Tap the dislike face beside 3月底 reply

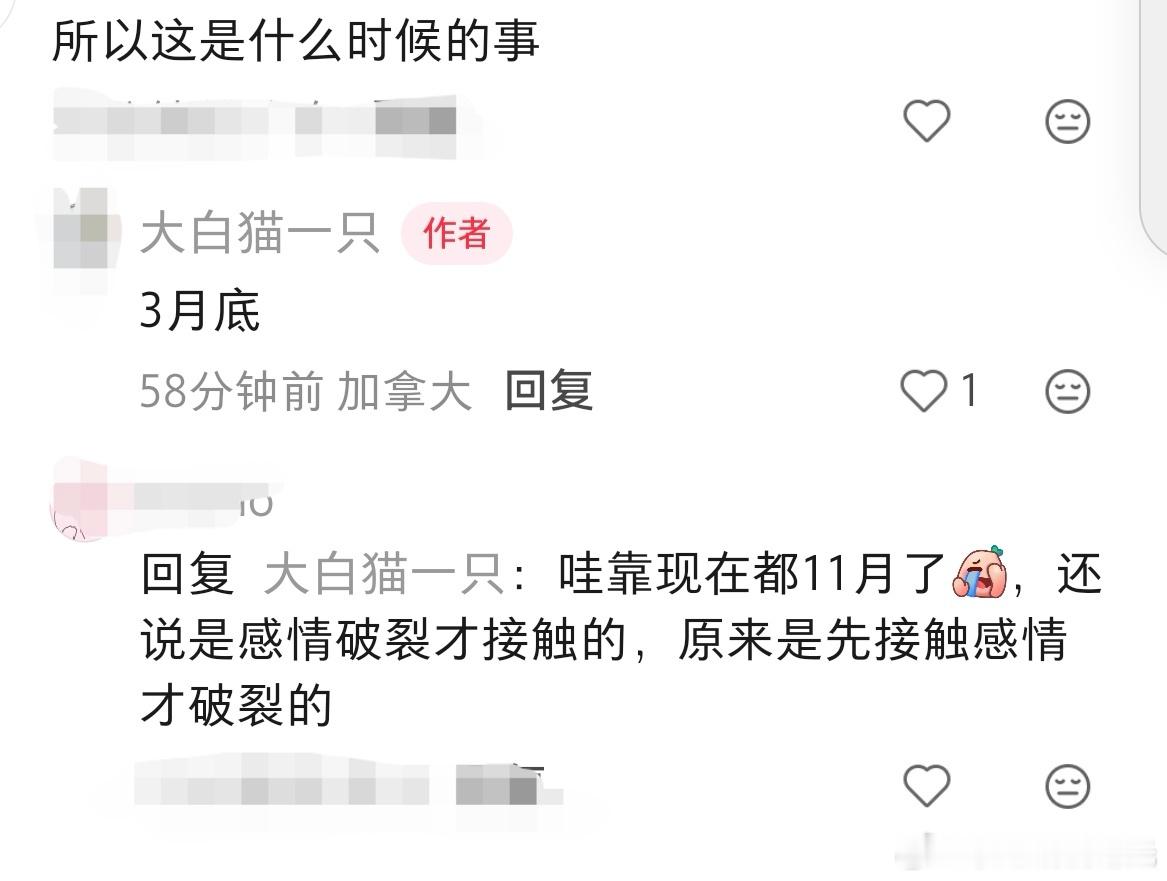click(1067, 391)
